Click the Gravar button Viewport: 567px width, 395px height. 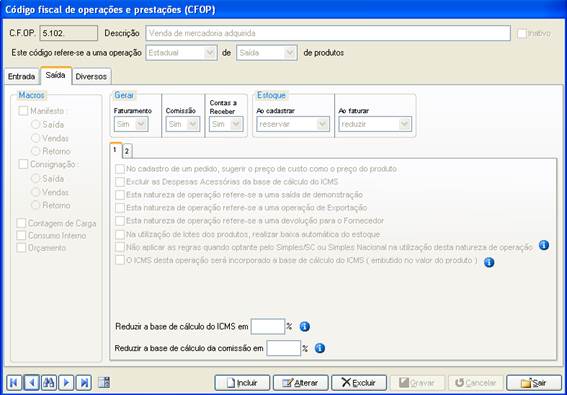[x=418, y=383]
